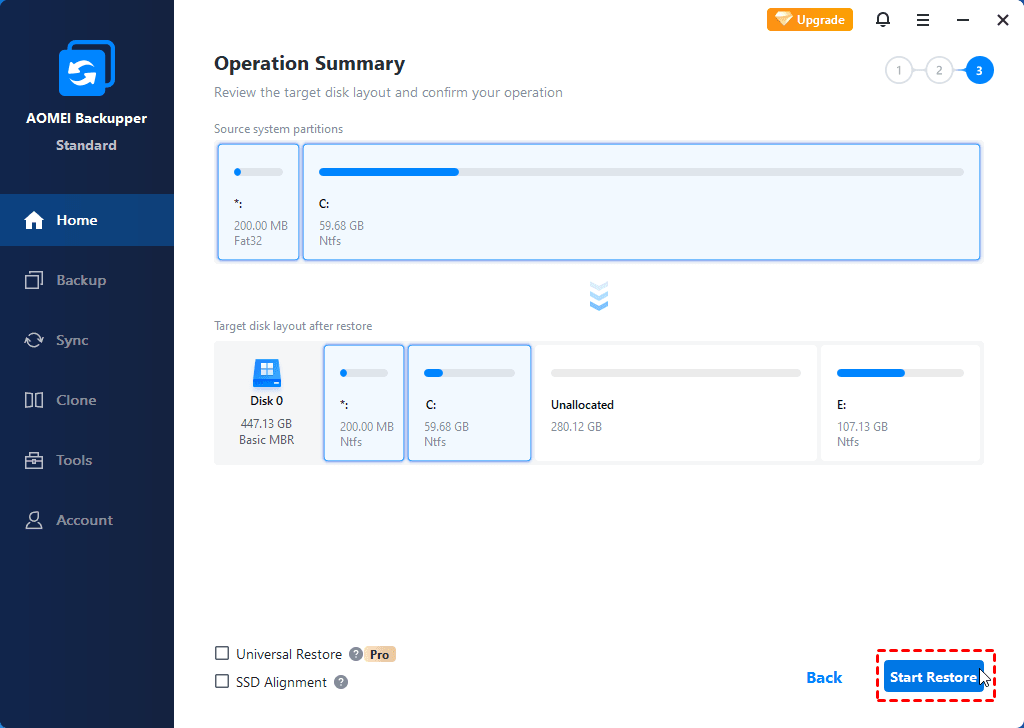Open notifications via the bell icon
The height and width of the screenshot is (728, 1024).
pyautogui.click(x=883, y=19)
